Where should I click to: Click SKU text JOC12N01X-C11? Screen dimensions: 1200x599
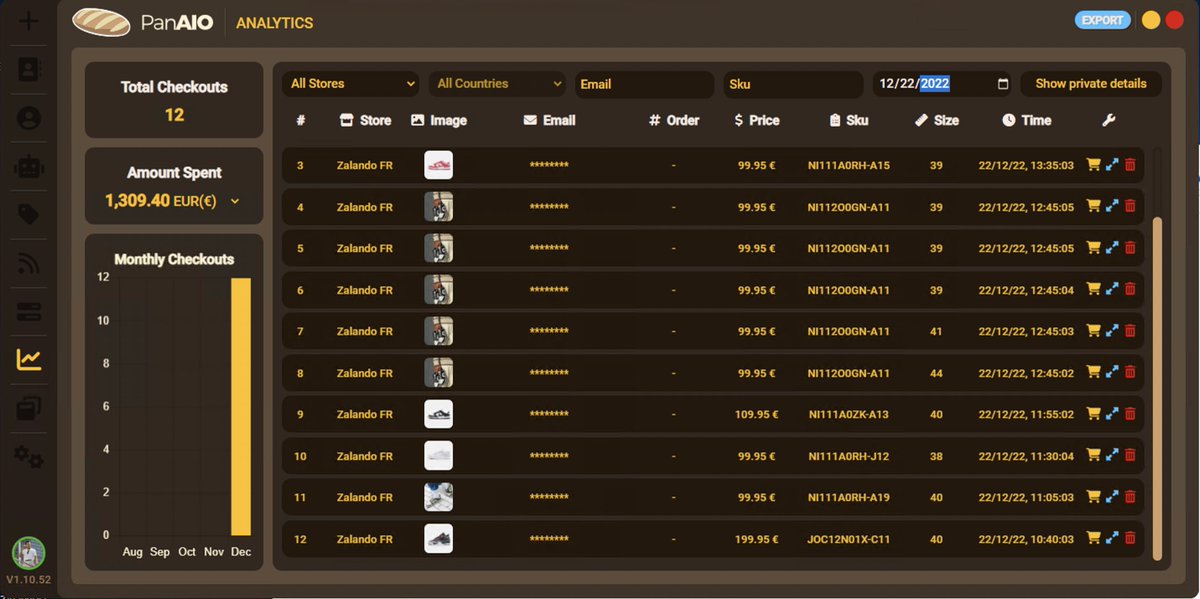pyautogui.click(x=848, y=539)
